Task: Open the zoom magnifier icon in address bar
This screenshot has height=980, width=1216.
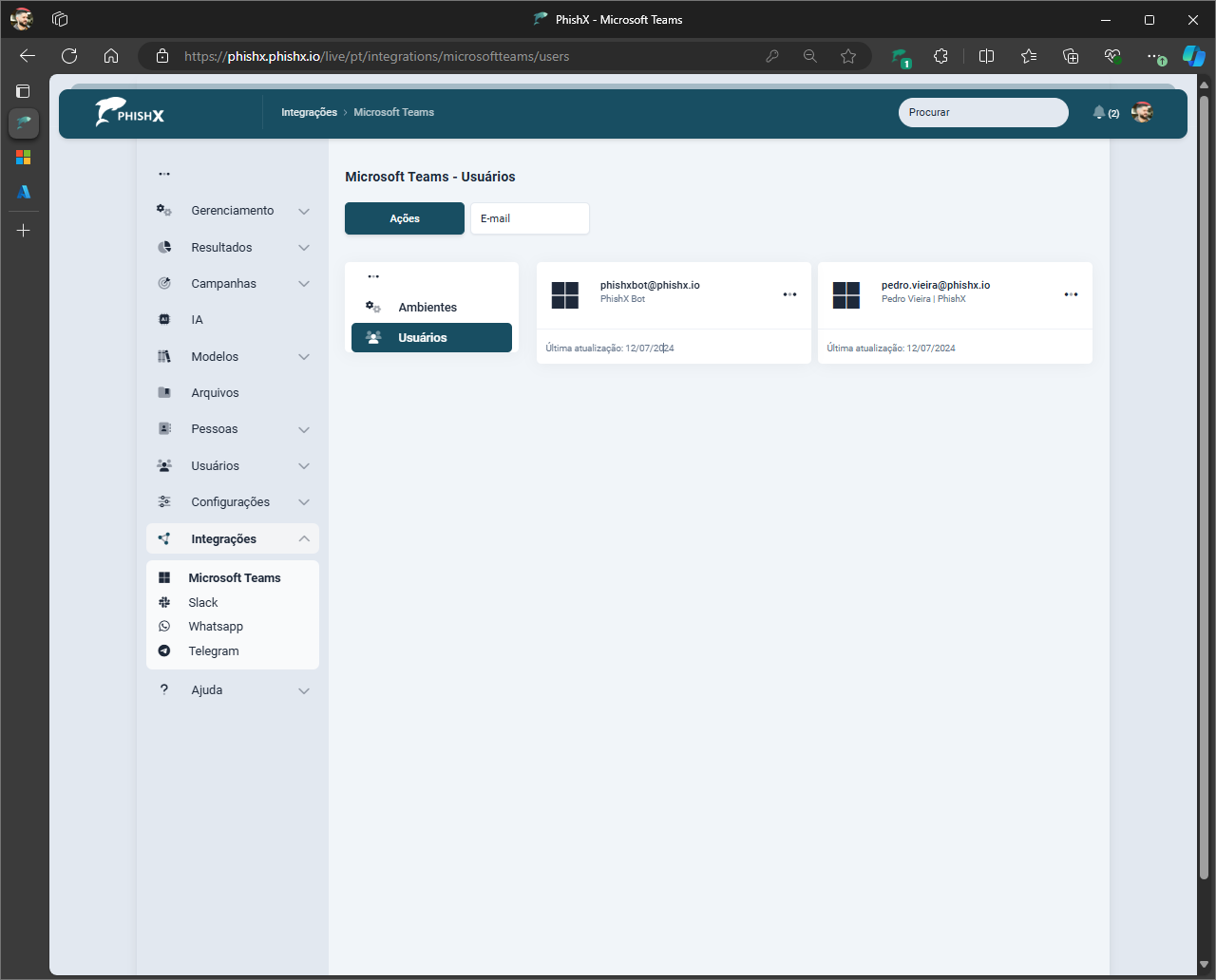Action: pyautogui.click(x=810, y=56)
